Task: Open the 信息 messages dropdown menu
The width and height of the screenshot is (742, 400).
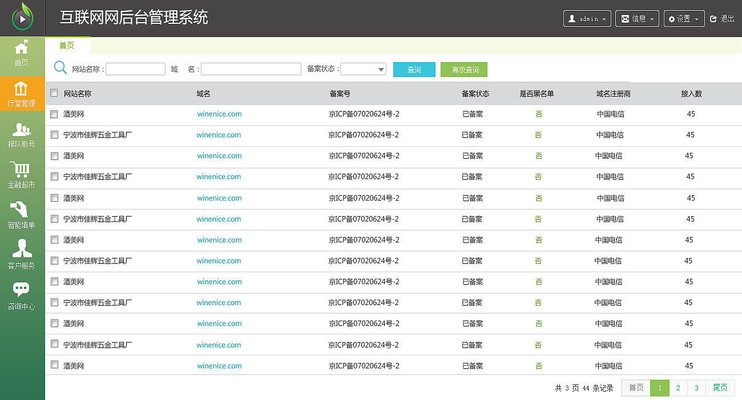Action: point(637,18)
